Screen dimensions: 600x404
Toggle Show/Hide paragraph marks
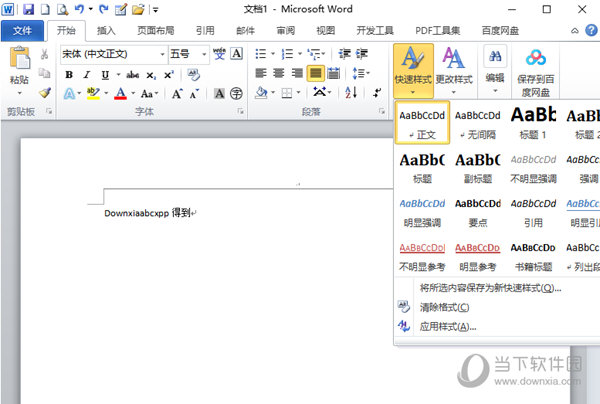click(x=377, y=93)
